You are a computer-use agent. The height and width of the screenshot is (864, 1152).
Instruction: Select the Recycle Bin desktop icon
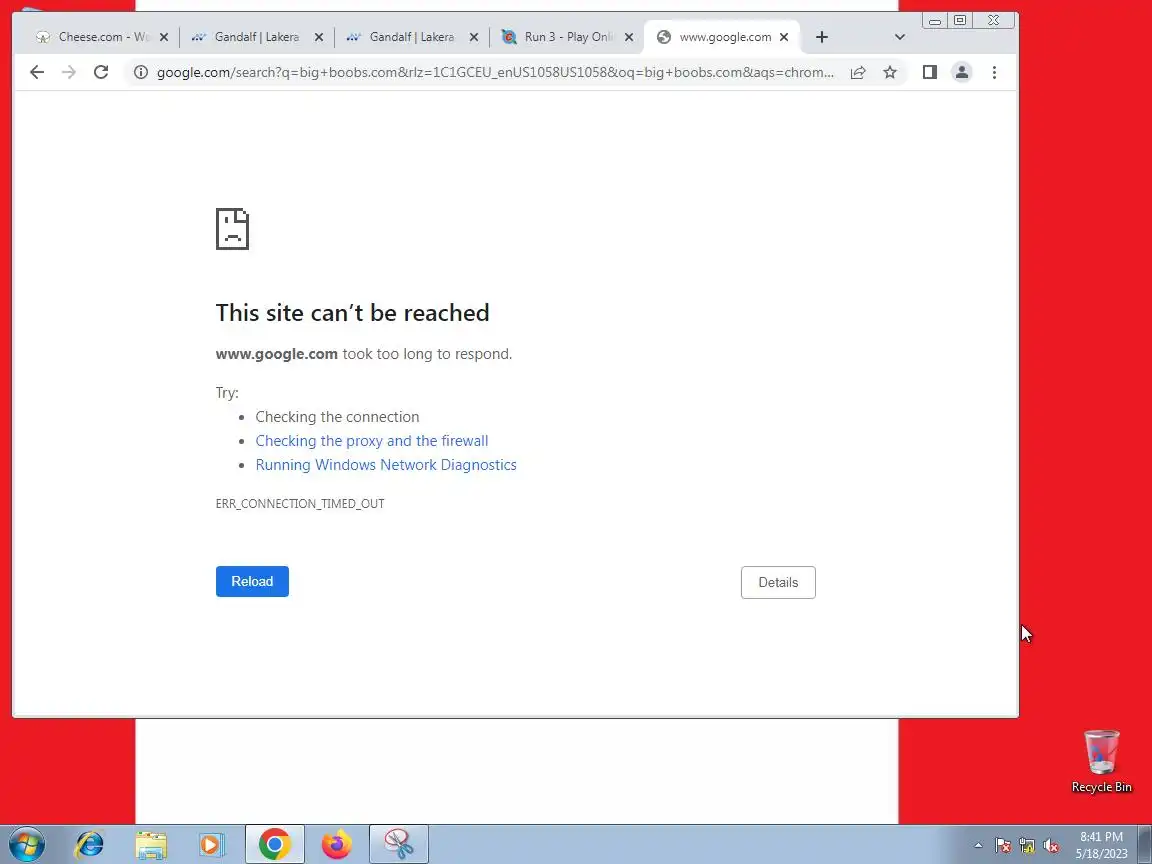tap(1101, 761)
